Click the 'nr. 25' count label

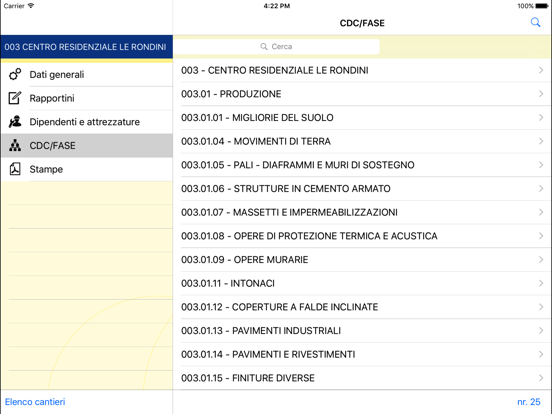pos(529,402)
